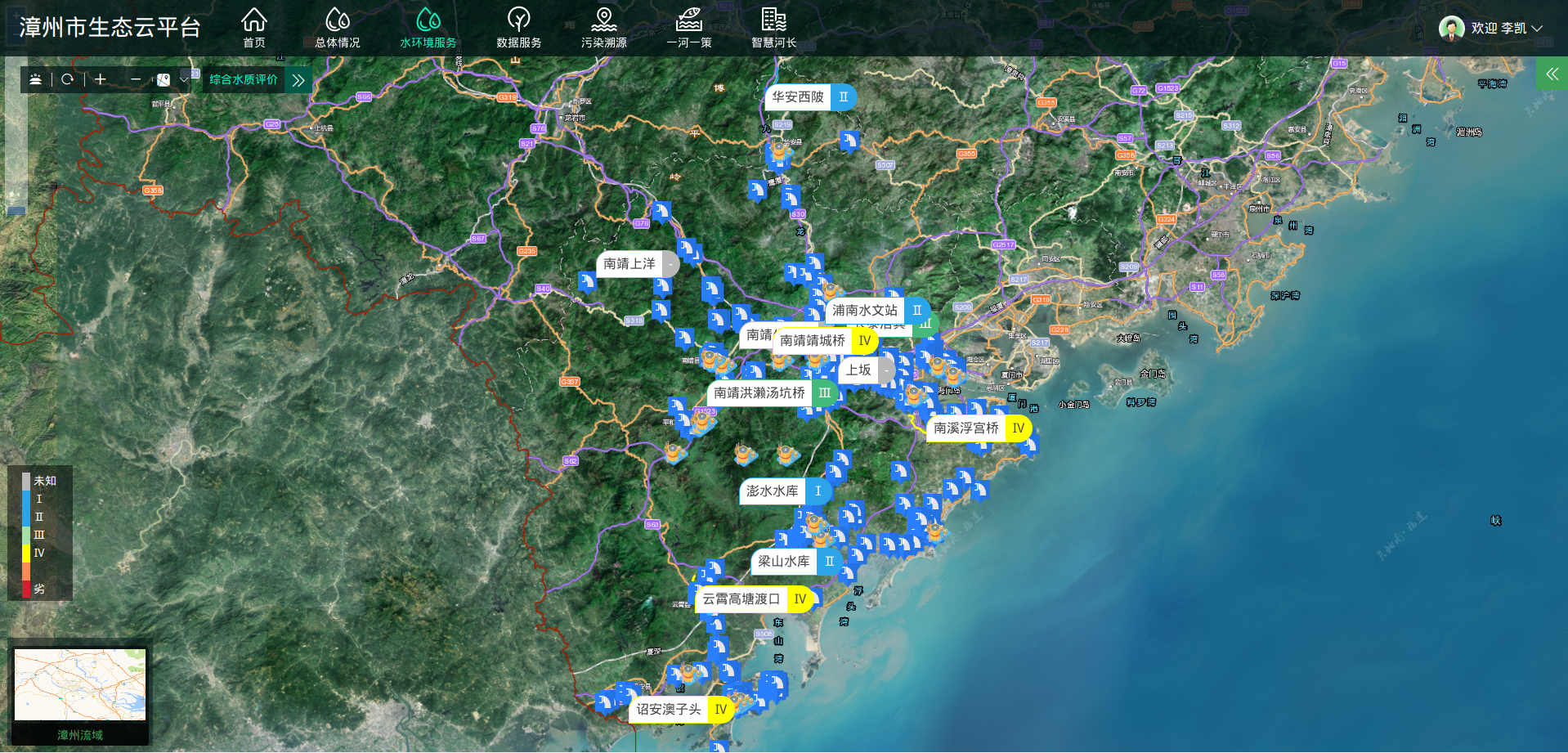This screenshot has width=1568, height=753.
Task: Go to 总体情况 overview section
Action: (338, 28)
